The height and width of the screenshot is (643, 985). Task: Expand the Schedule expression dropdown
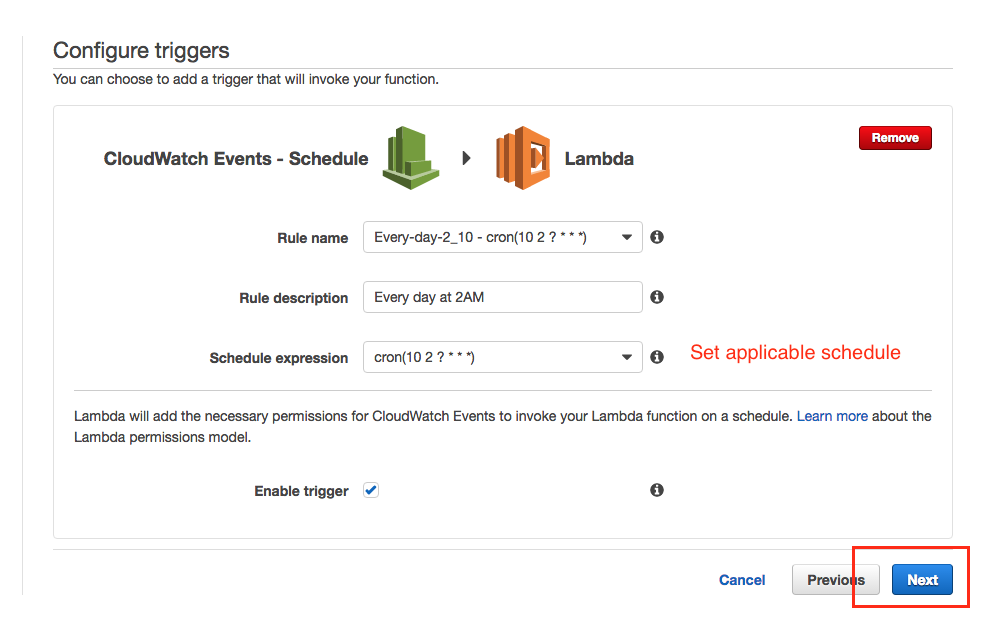pyautogui.click(x=503, y=357)
